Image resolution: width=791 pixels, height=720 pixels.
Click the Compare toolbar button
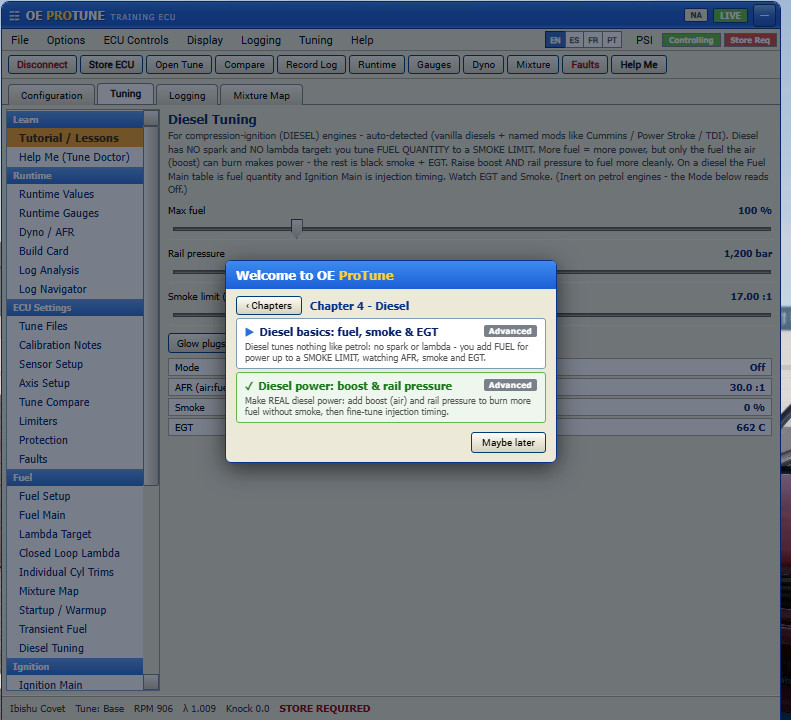click(244, 65)
